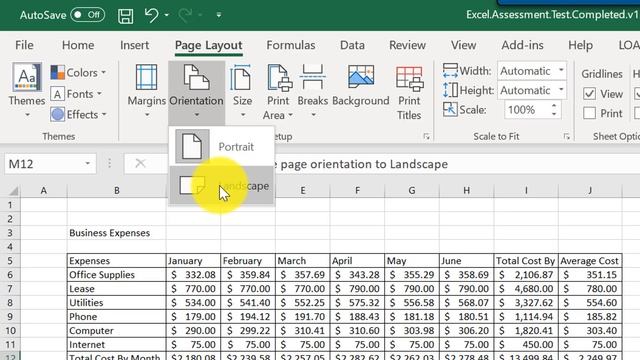Click the Margins icon
This screenshot has width=640, height=360.
147,77
